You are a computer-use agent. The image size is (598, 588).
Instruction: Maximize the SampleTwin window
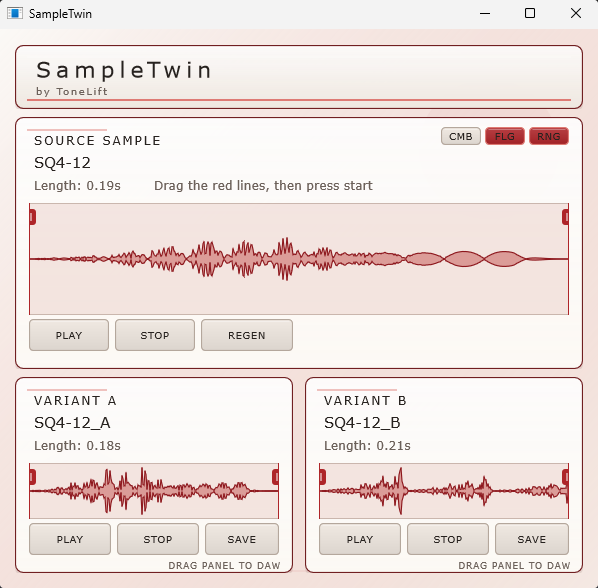point(530,13)
